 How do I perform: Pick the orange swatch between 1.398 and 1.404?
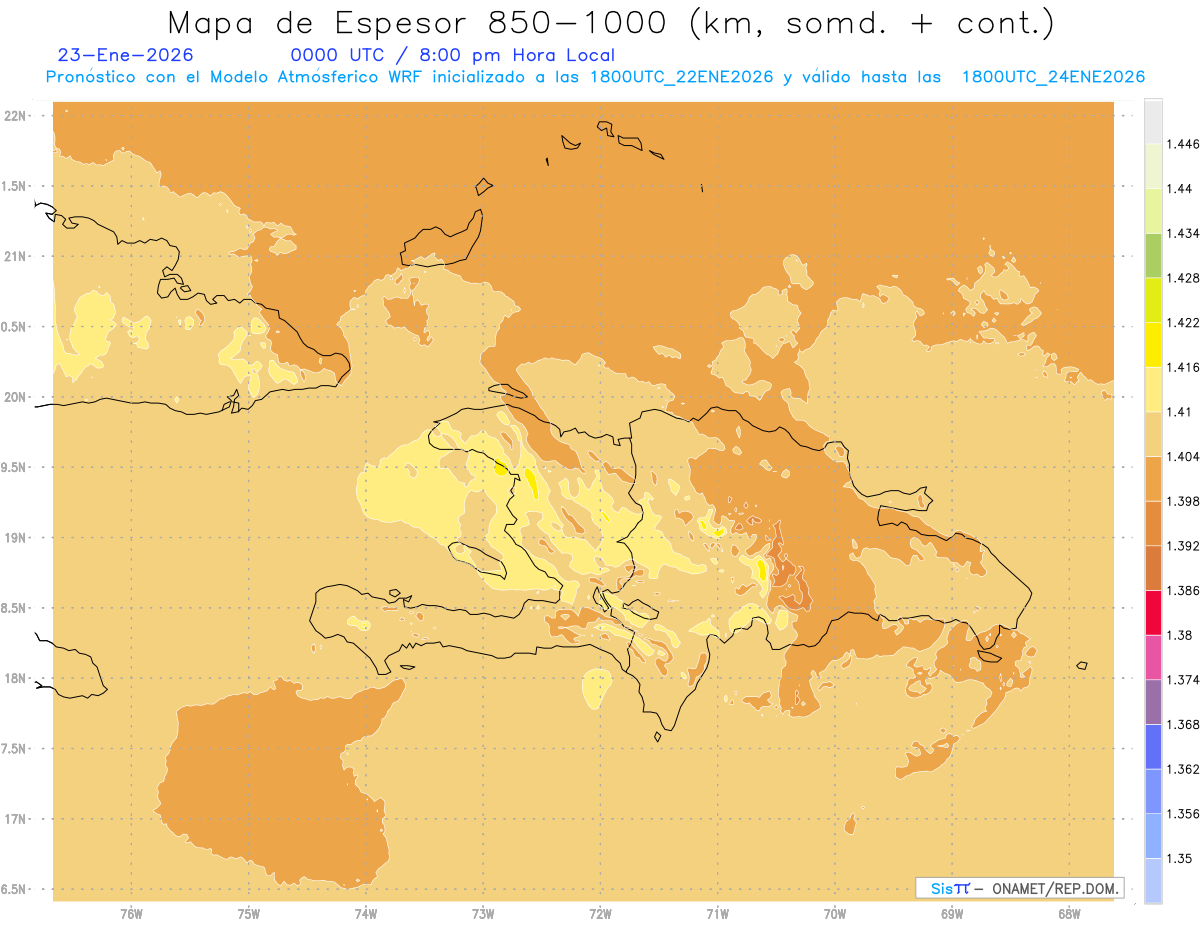click(1153, 478)
